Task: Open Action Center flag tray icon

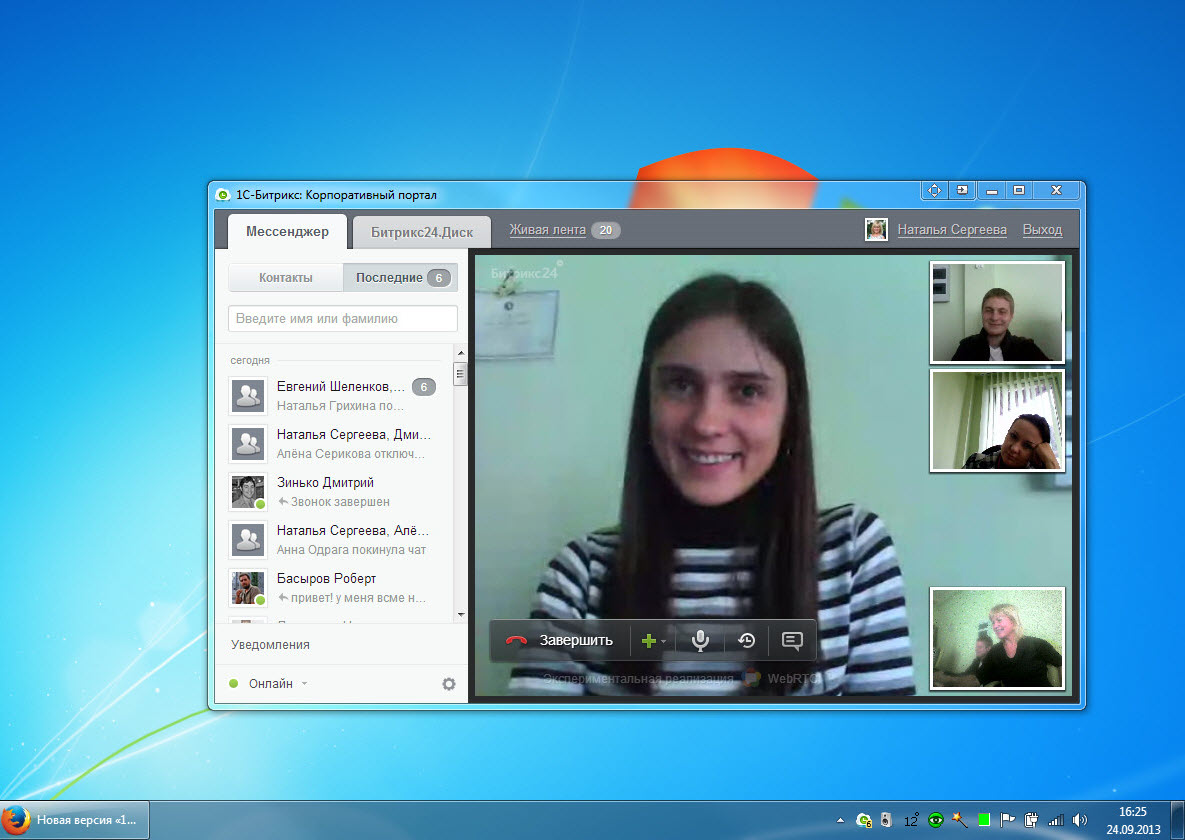Action: click(x=1007, y=820)
